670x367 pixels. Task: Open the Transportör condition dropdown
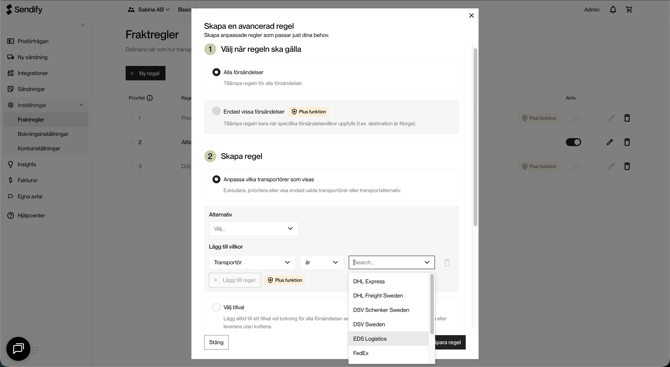click(x=252, y=262)
